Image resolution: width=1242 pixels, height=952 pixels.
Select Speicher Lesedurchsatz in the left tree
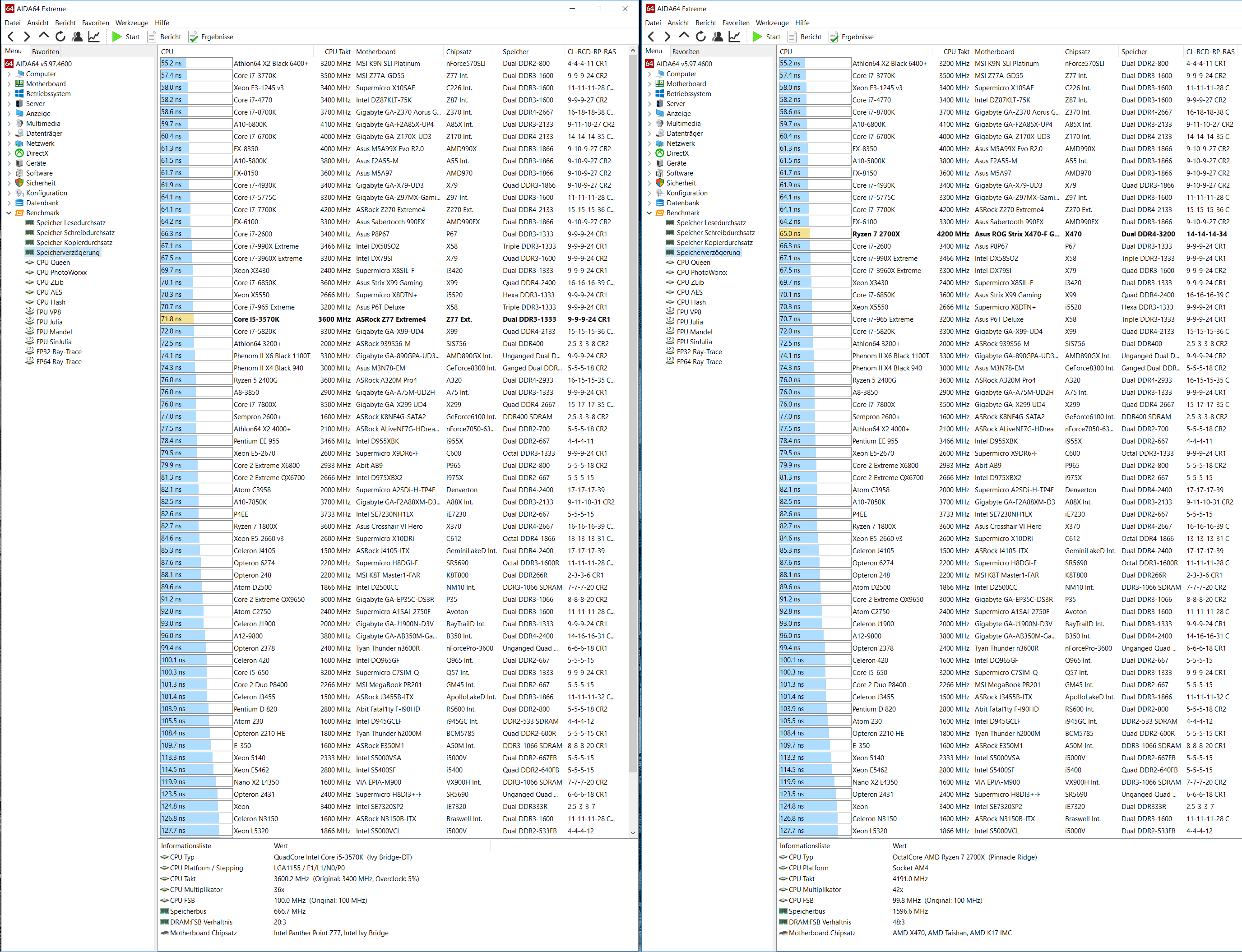pos(71,223)
